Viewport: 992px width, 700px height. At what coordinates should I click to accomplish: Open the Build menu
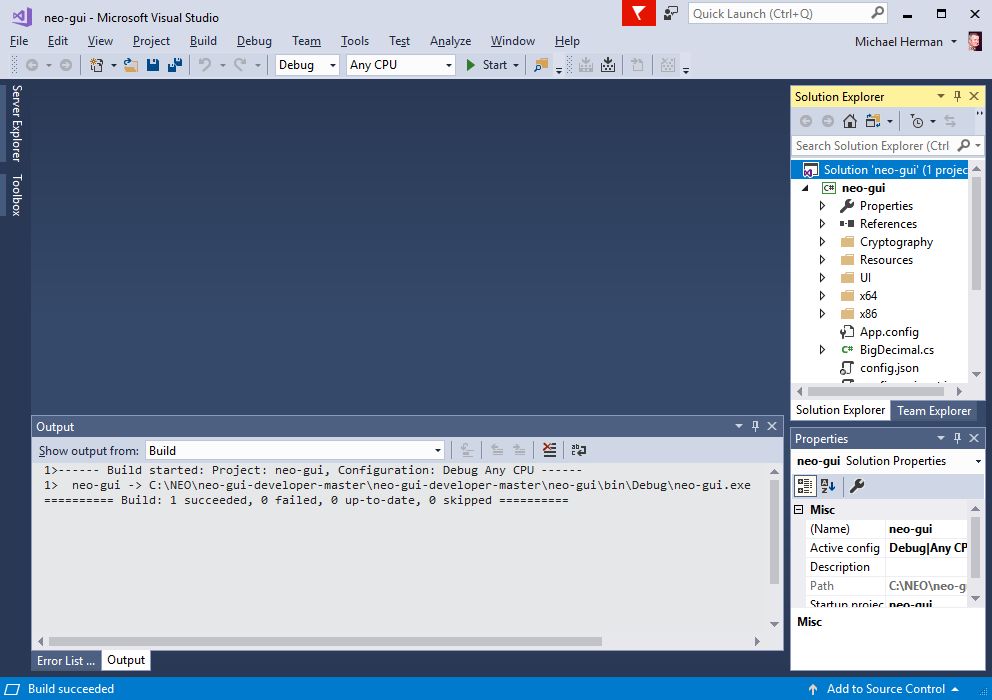point(203,41)
